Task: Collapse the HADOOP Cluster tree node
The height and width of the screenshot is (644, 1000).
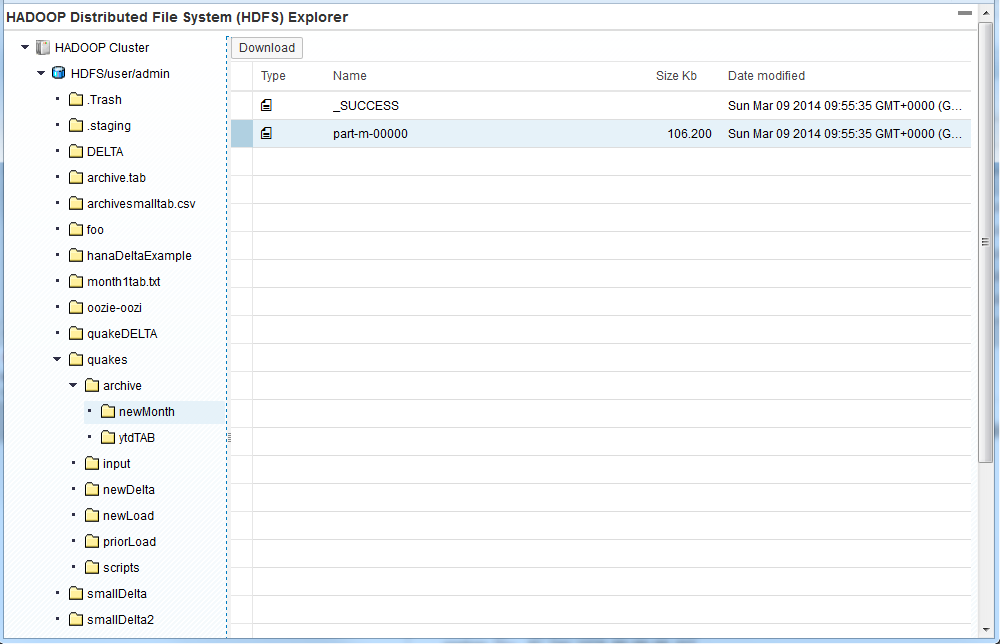Action: pyautogui.click(x=25, y=47)
